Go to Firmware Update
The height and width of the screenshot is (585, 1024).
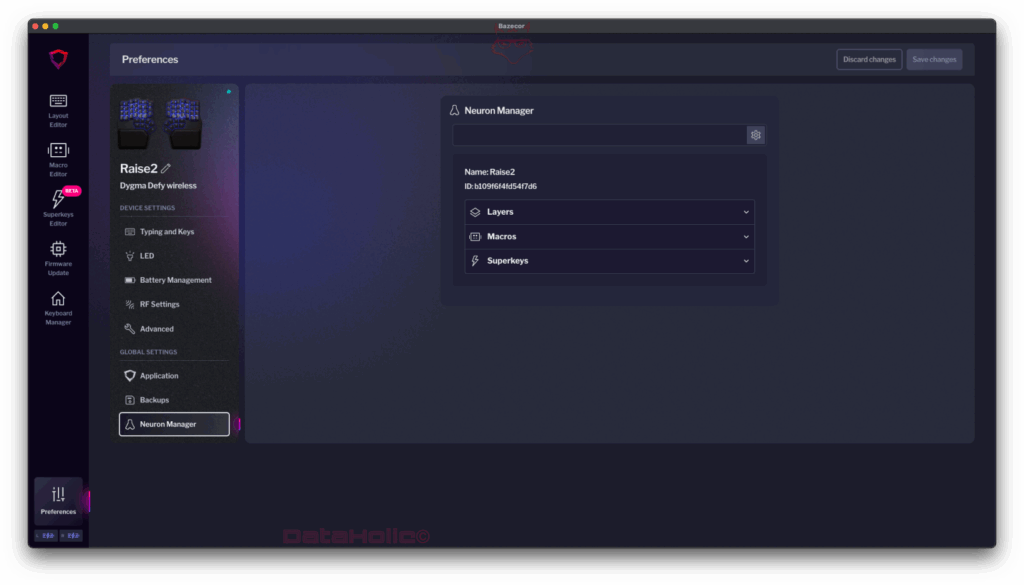[x=58, y=255]
